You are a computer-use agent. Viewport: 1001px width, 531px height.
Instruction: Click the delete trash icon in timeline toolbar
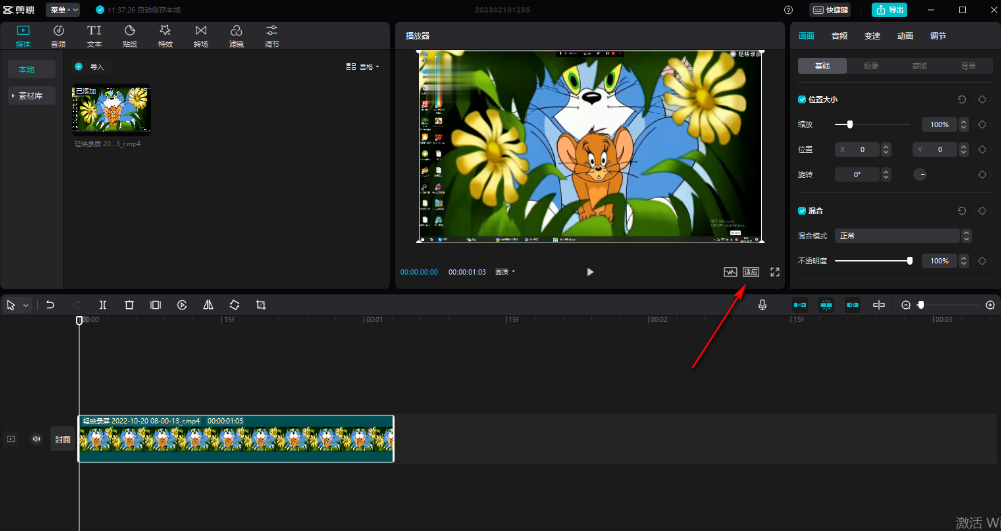(x=129, y=305)
